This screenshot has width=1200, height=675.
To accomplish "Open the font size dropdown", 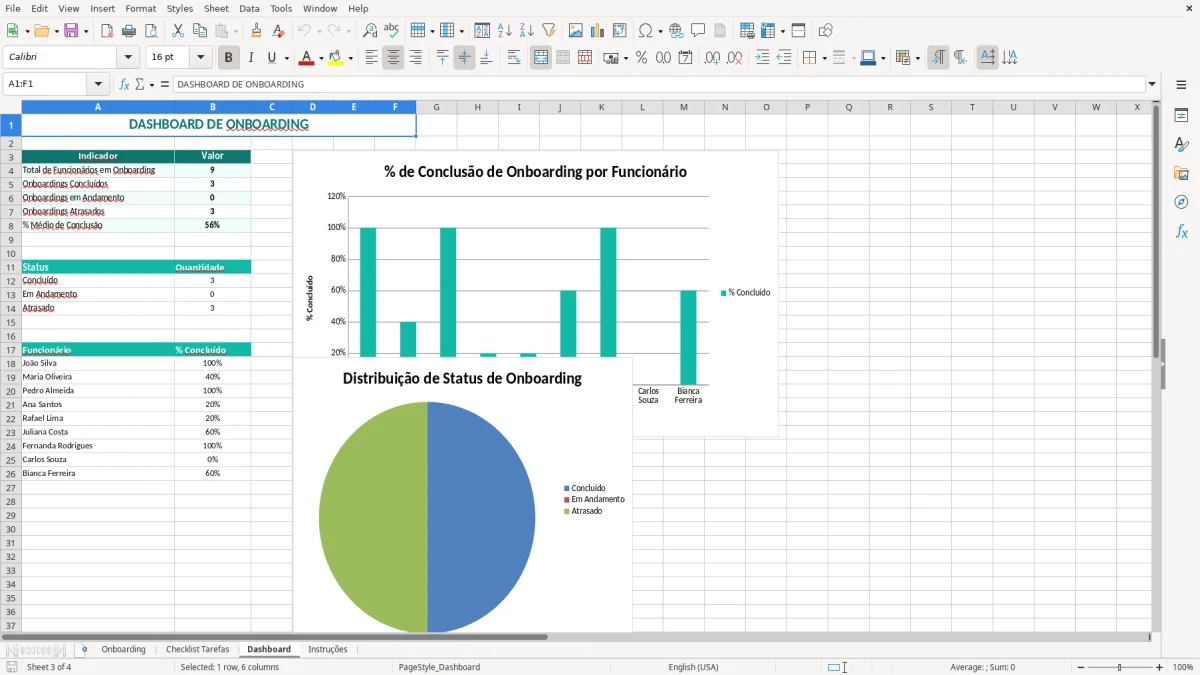I will pyautogui.click(x=201, y=57).
